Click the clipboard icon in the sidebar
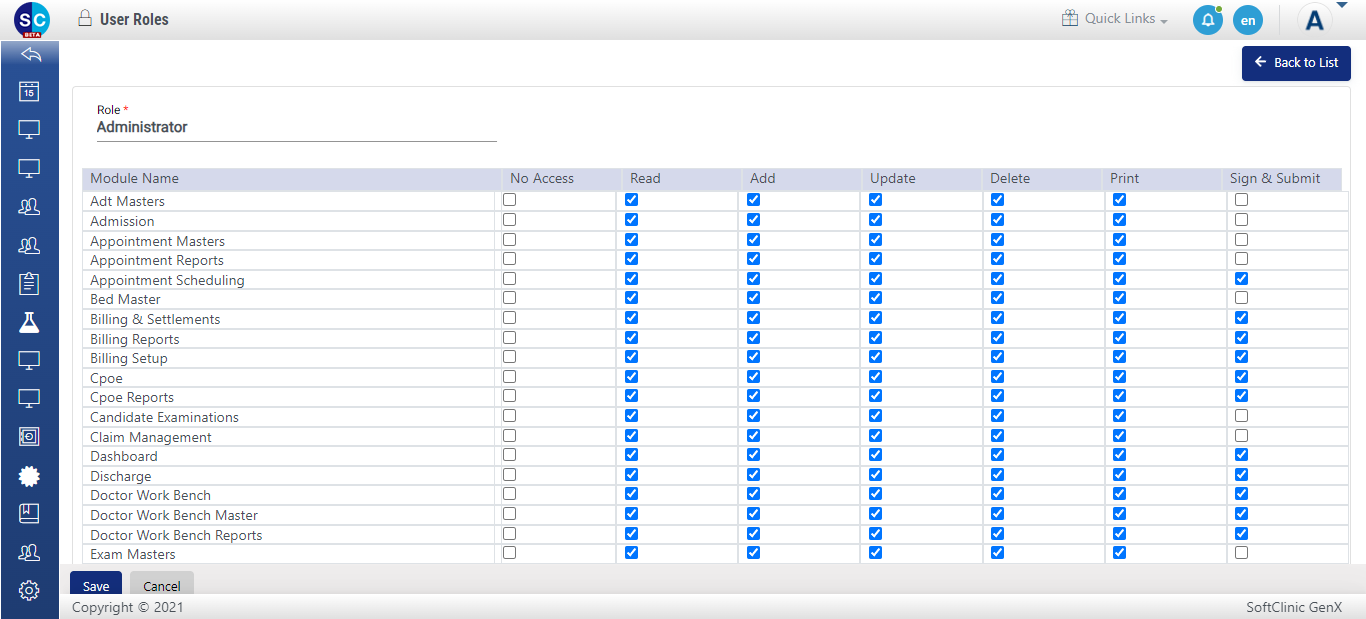The width and height of the screenshot is (1366, 619). click(x=28, y=284)
